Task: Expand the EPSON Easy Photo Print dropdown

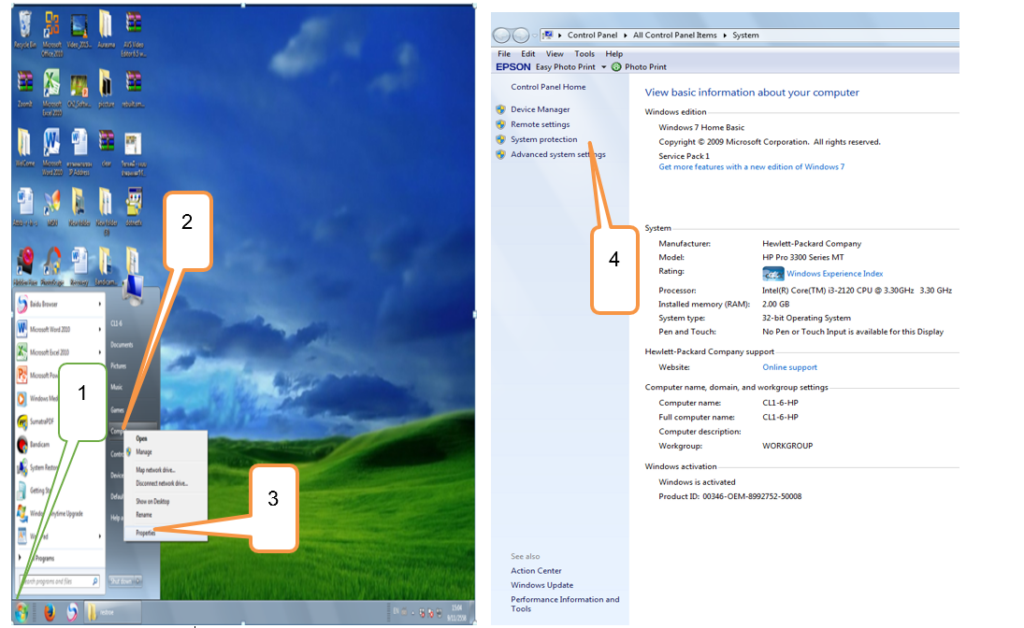Action: pyautogui.click(x=604, y=67)
